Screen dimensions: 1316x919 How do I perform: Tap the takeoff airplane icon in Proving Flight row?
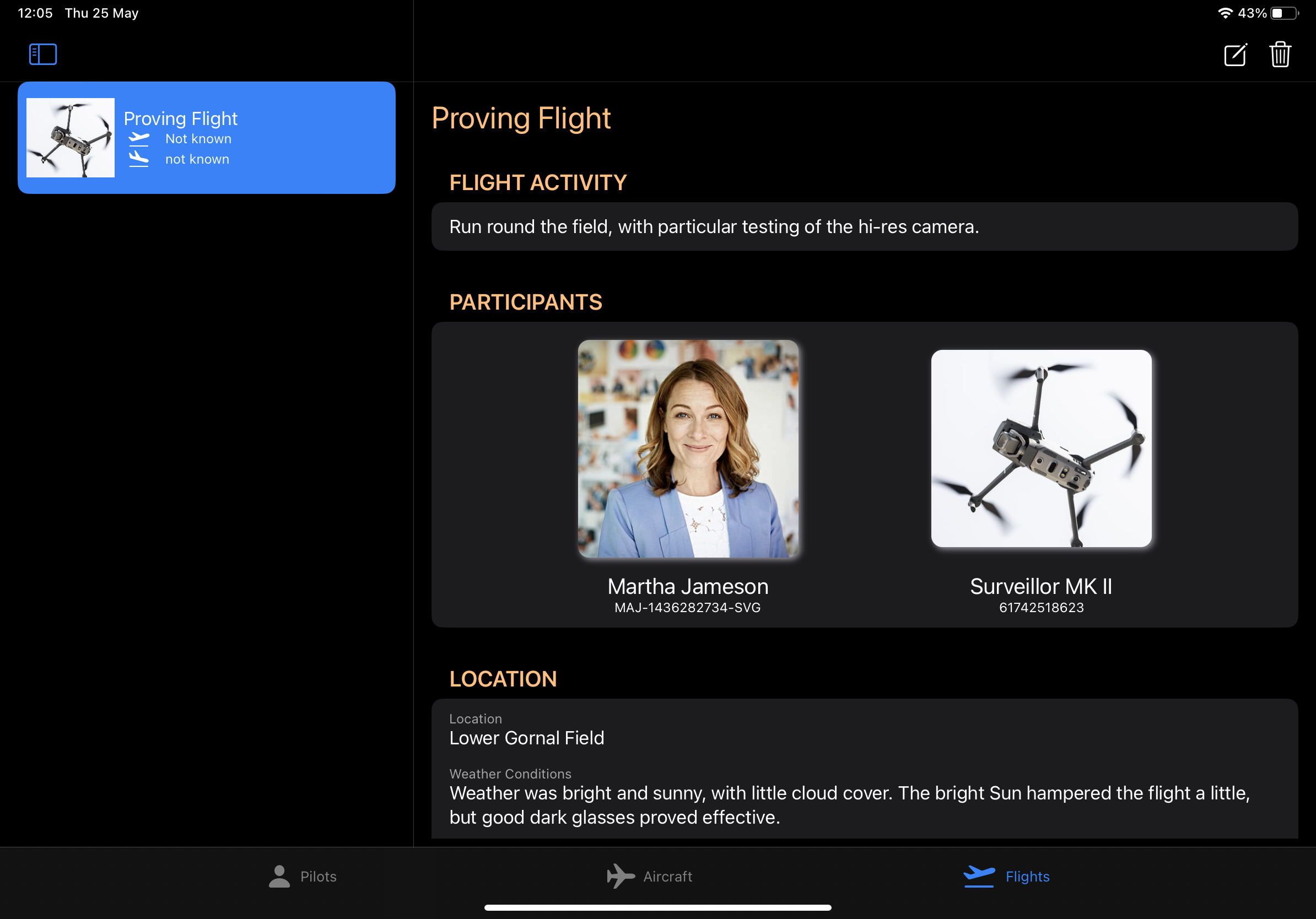coord(139,139)
